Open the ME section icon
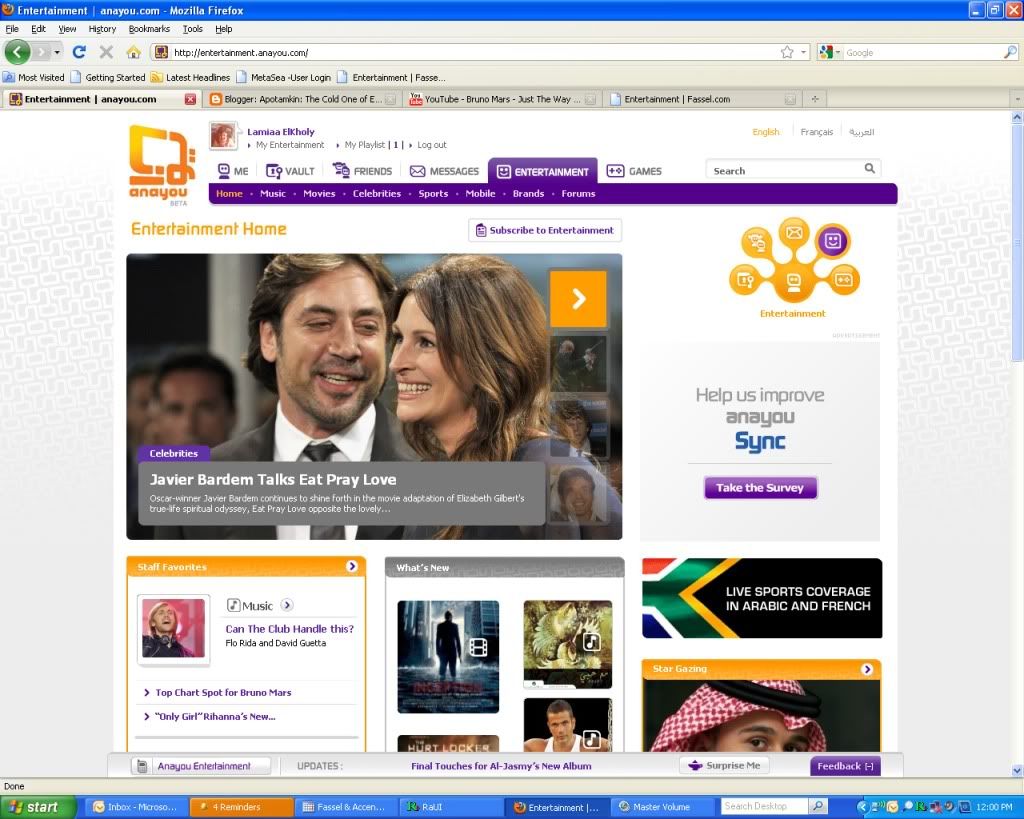The image size is (1024, 819). click(224, 171)
